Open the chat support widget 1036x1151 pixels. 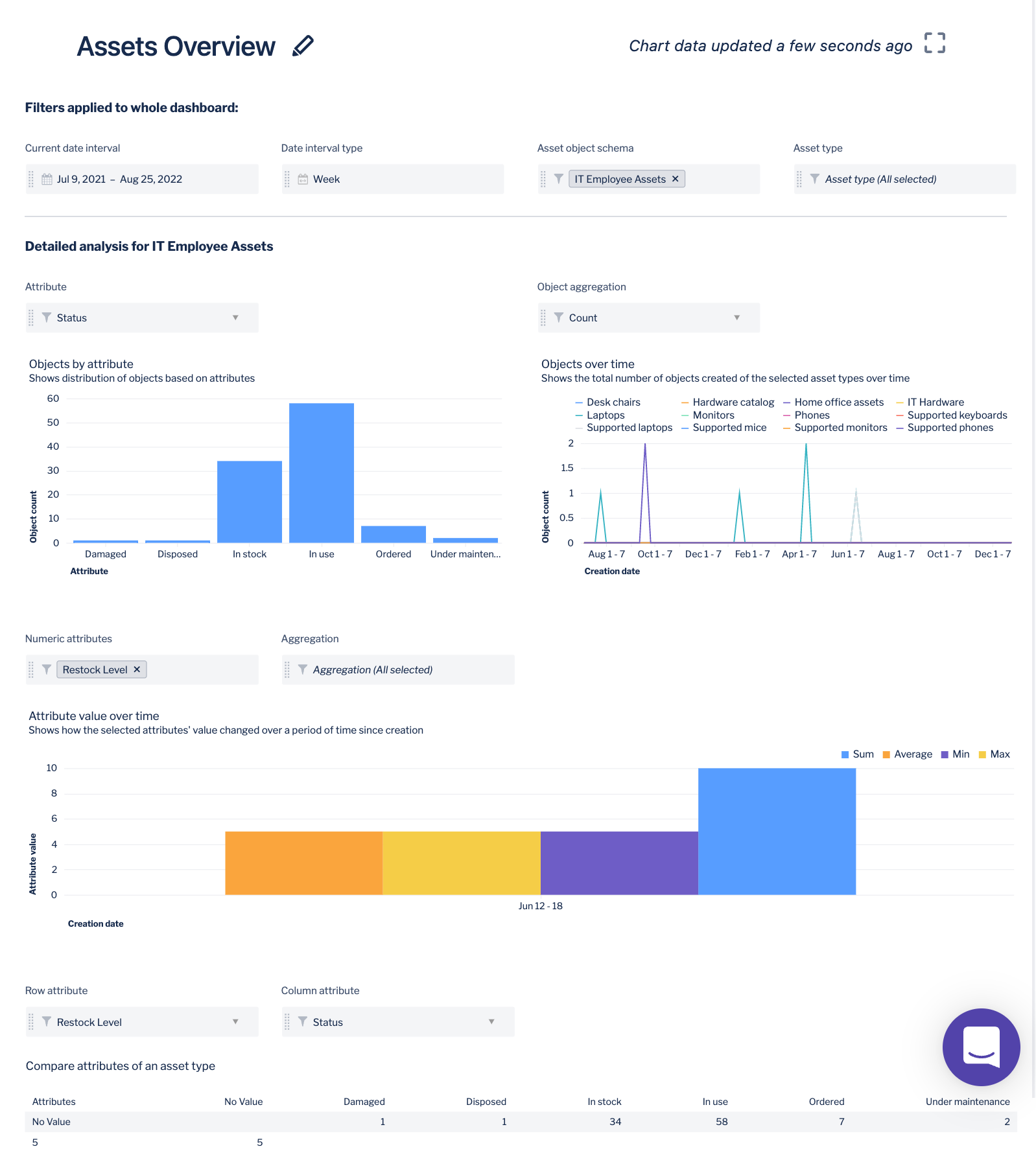click(980, 1047)
